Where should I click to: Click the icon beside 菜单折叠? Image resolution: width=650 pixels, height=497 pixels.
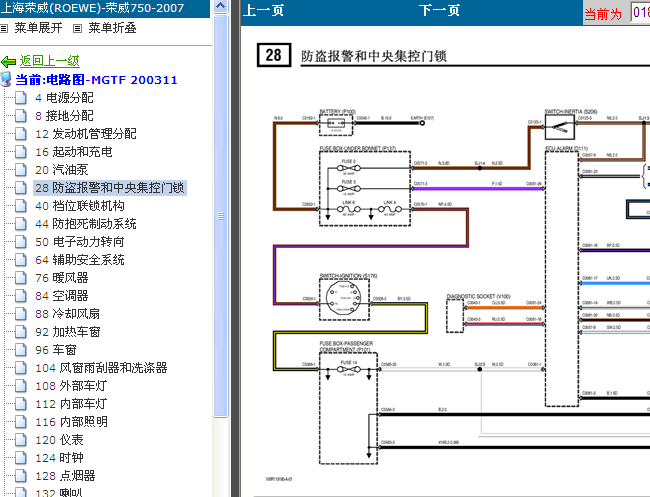click(x=77, y=29)
